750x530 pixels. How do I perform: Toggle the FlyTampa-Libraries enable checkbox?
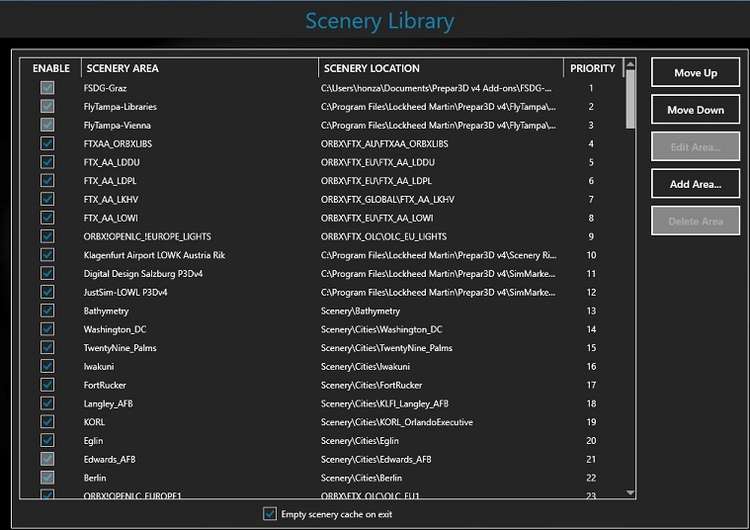click(47, 106)
